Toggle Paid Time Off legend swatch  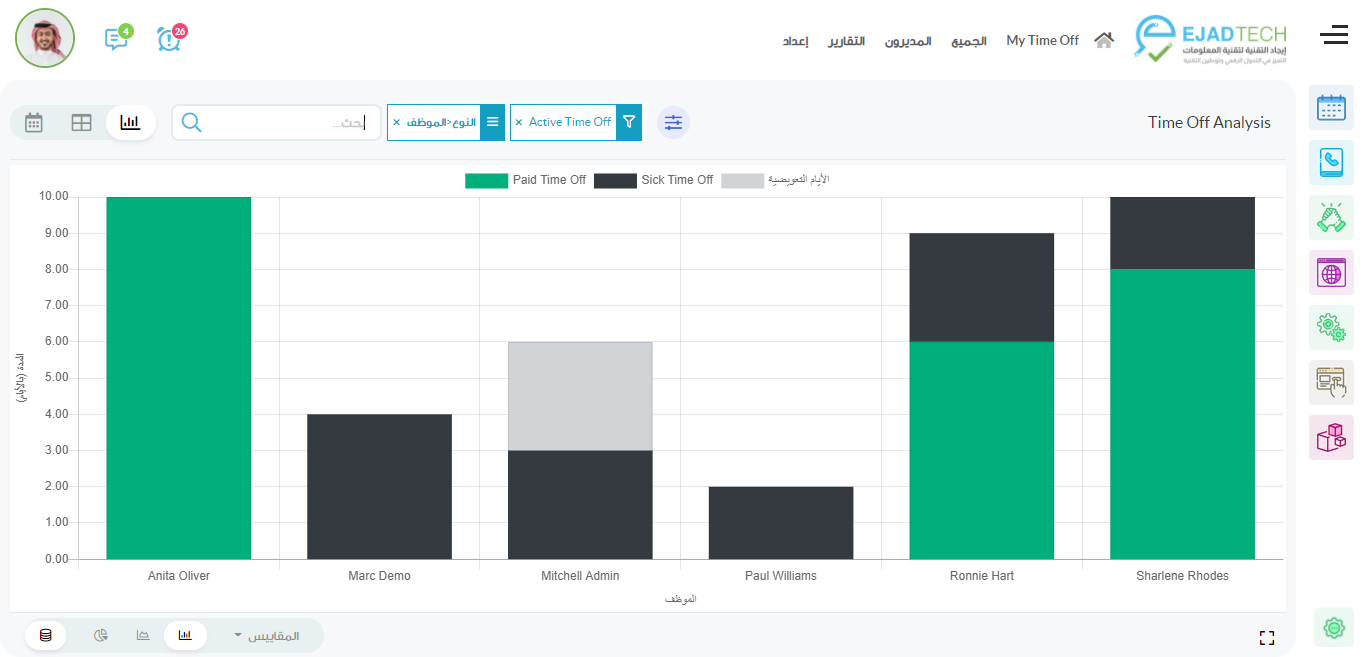[x=486, y=180]
